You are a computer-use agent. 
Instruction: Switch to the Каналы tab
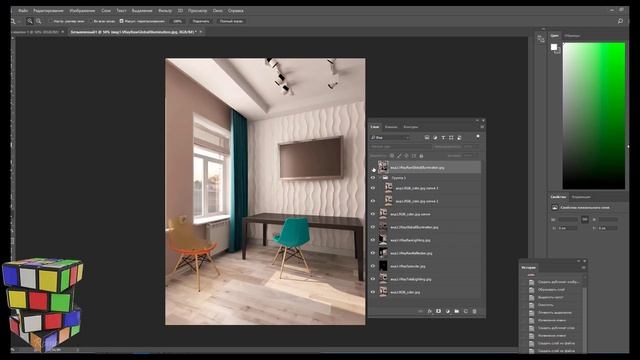391,127
